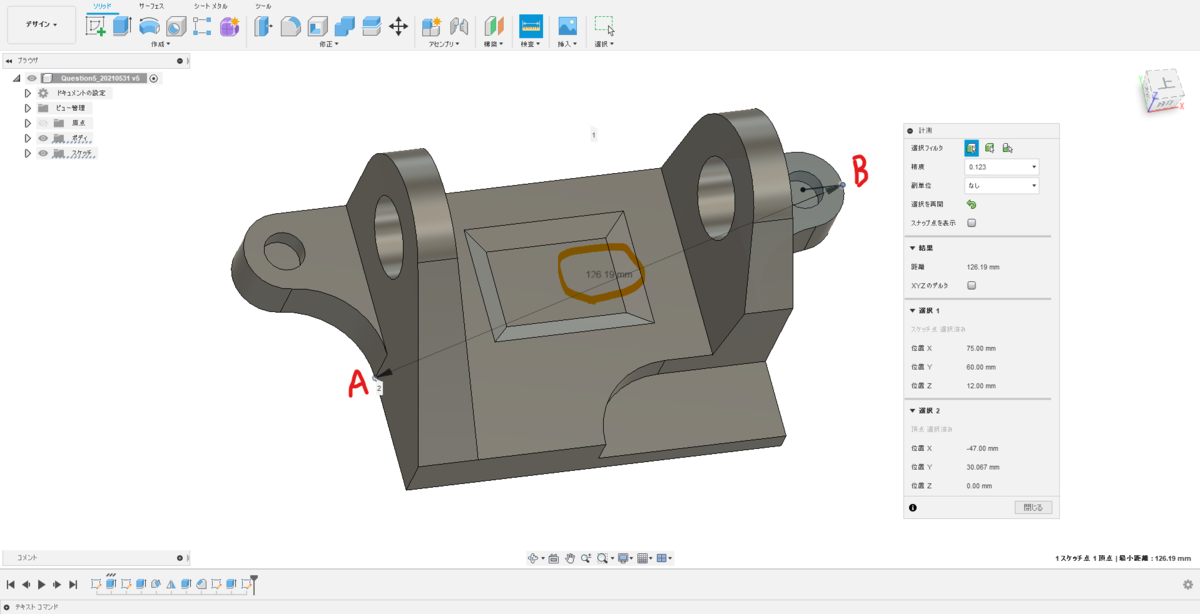Open the 検査 menu
This screenshot has height=614, width=1200.
click(x=530, y=44)
